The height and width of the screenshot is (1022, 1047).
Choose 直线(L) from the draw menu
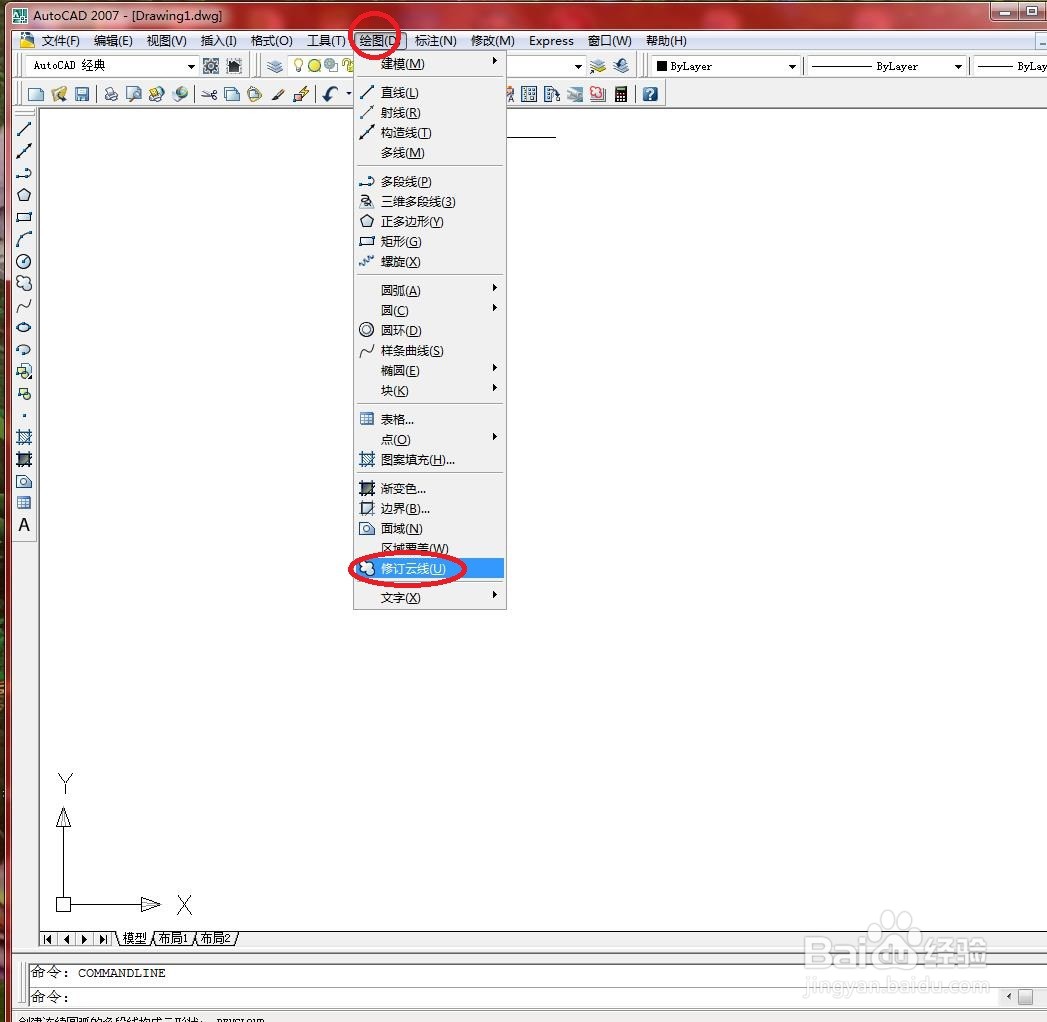(429, 92)
